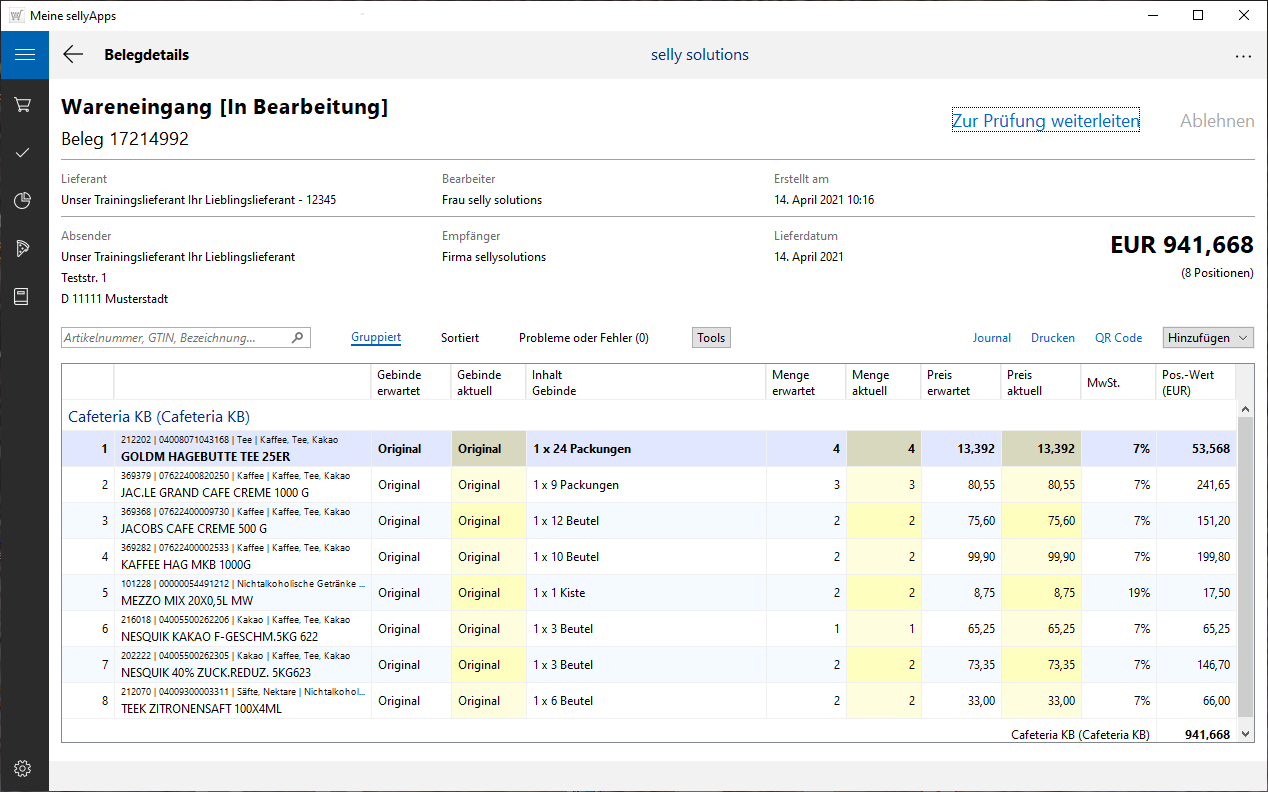Click Zur Prüfung weiterleiten link
The width and height of the screenshot is (1268, 792).
(x=1045, y=121)
